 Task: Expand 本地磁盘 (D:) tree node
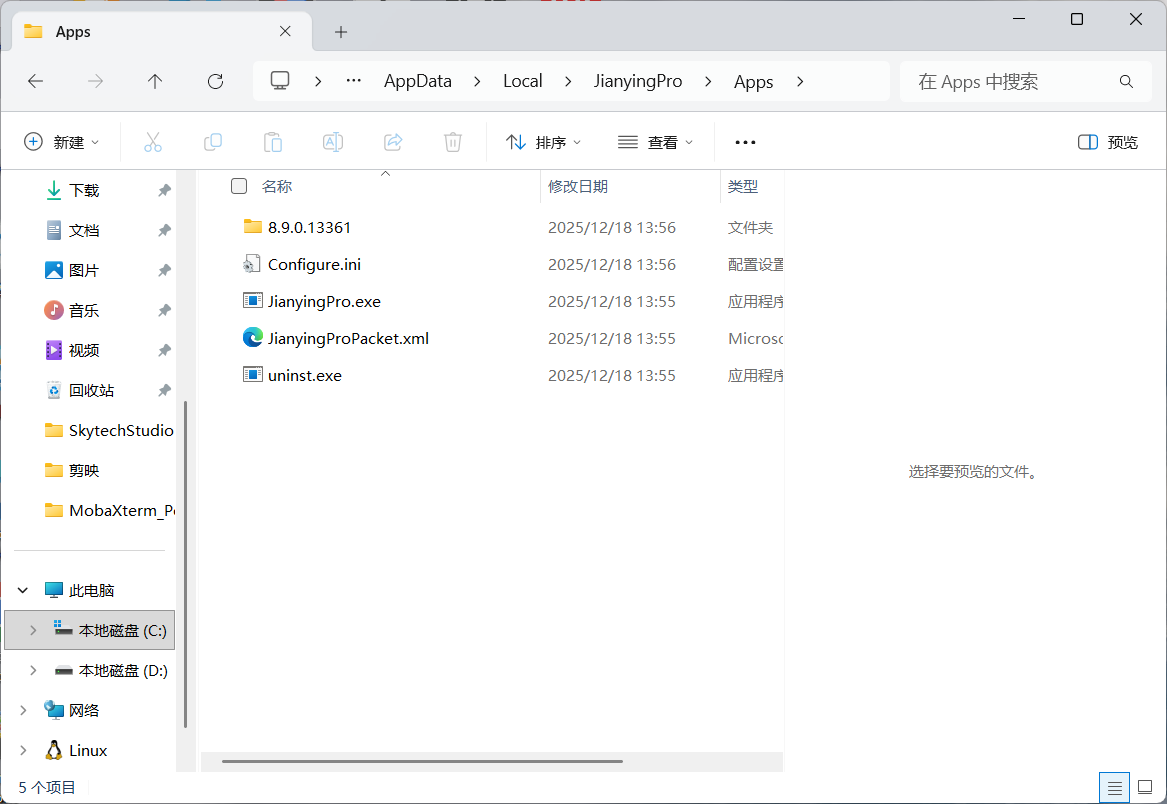(33, 670)
